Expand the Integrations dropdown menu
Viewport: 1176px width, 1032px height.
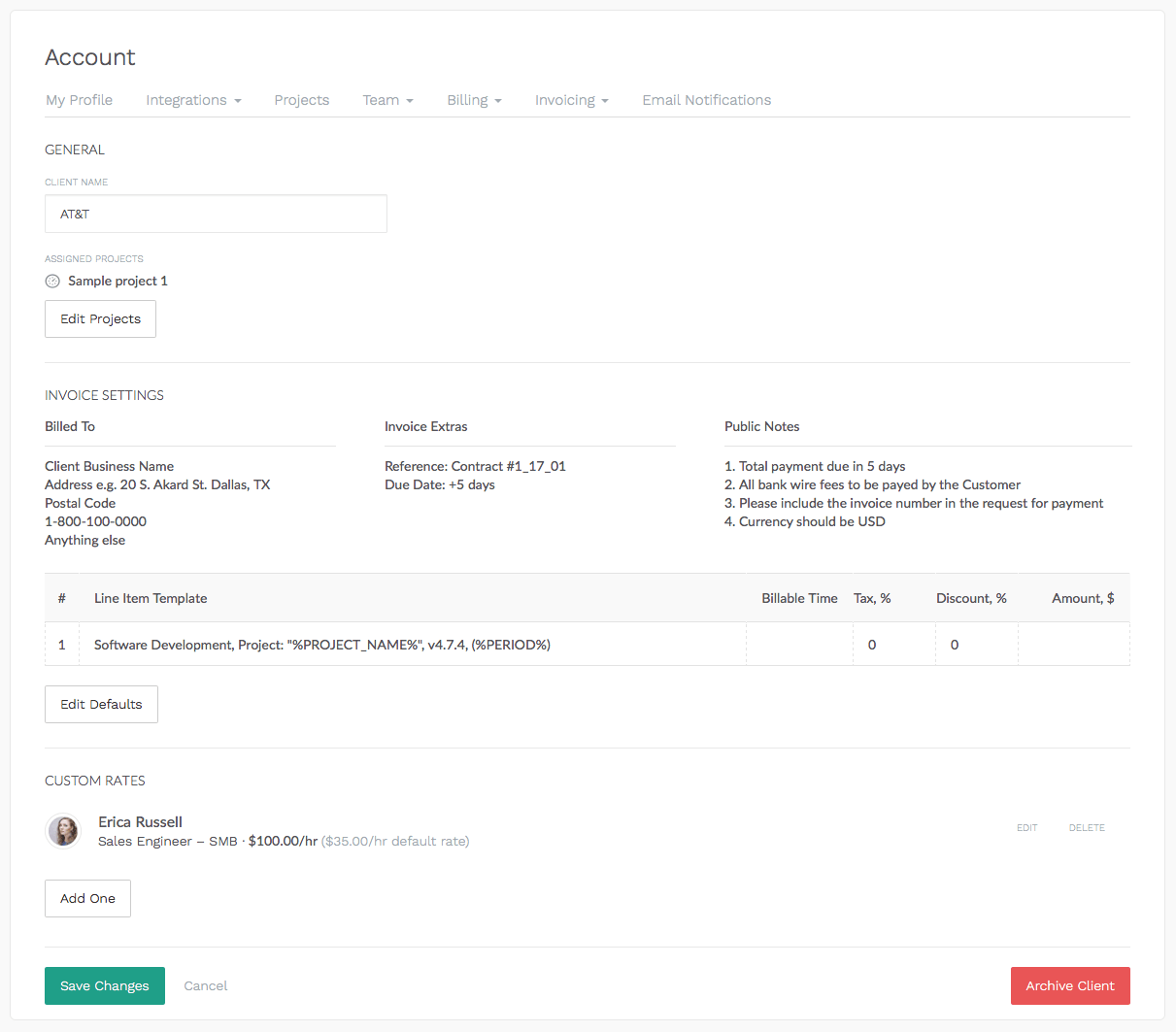click(x=193, y=100)
